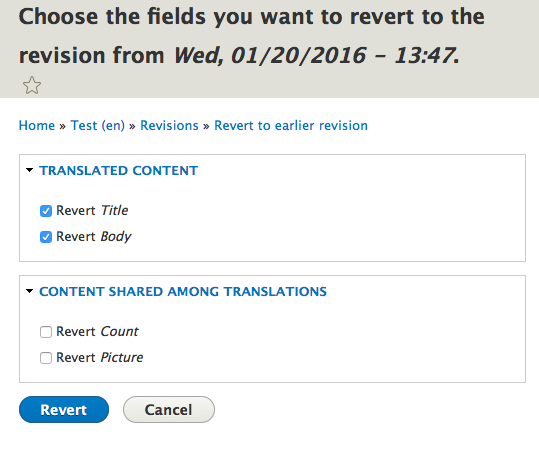Click the blue Revert button
The height and width of the screenshot is (452, 539).
[x=64, y=409]
